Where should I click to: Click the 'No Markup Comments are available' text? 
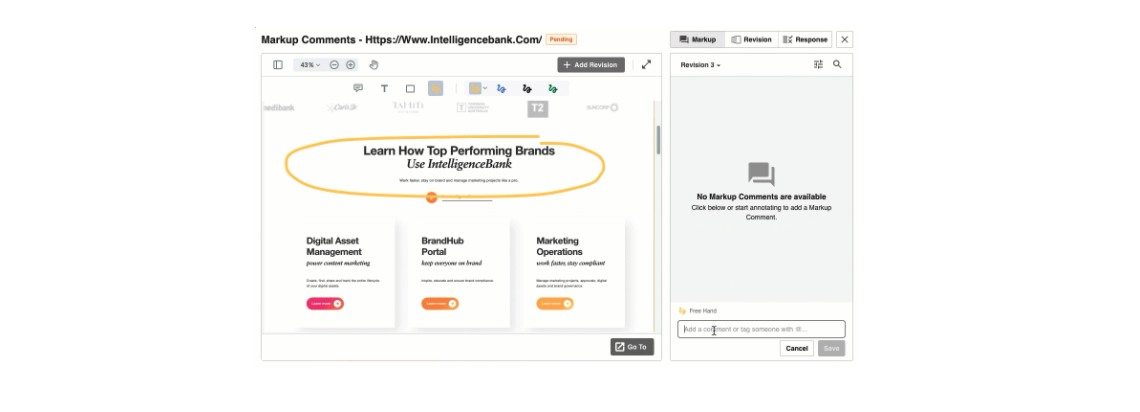(x=761, y=197)
